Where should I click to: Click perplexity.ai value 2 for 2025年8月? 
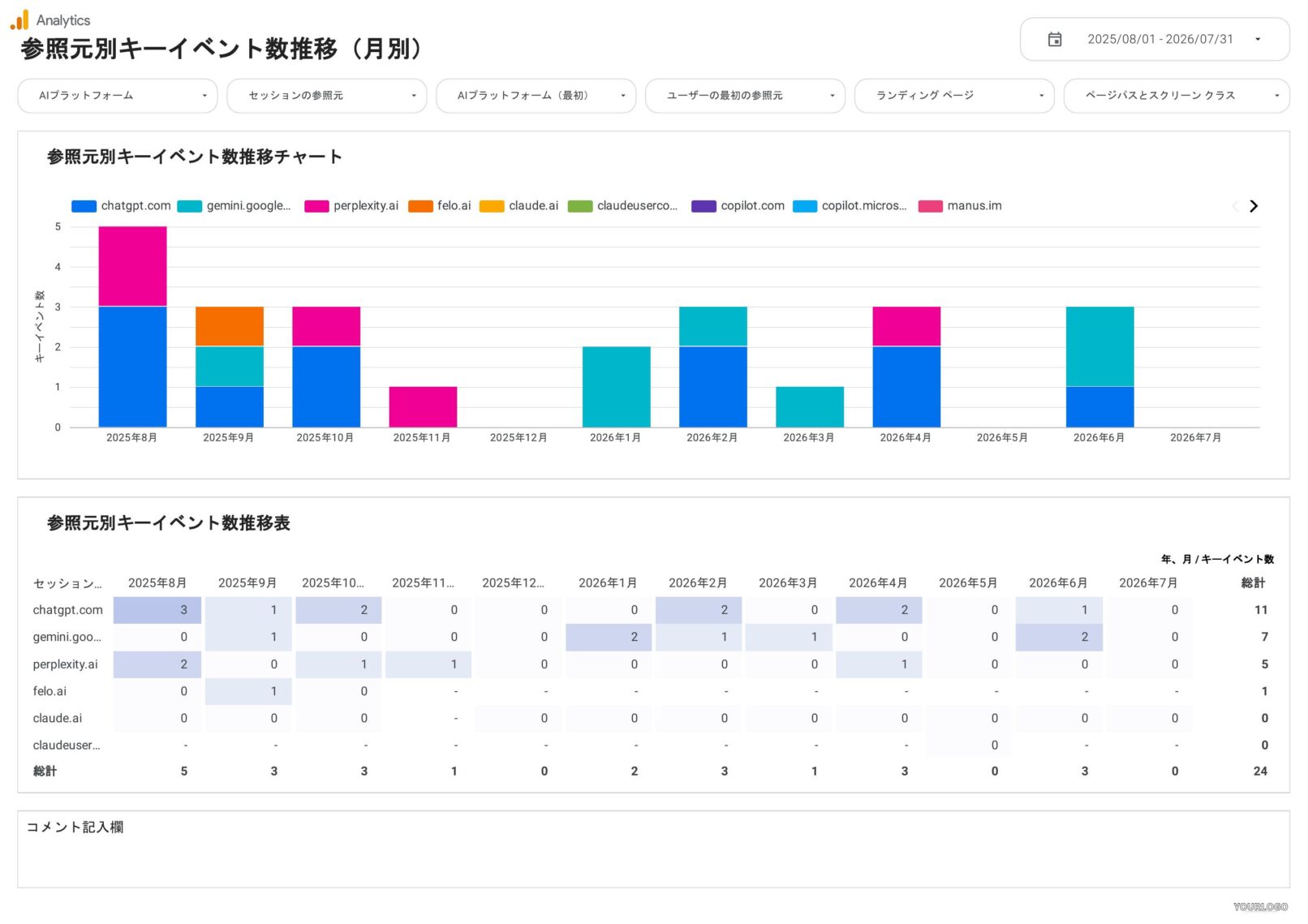click(157, 664)
